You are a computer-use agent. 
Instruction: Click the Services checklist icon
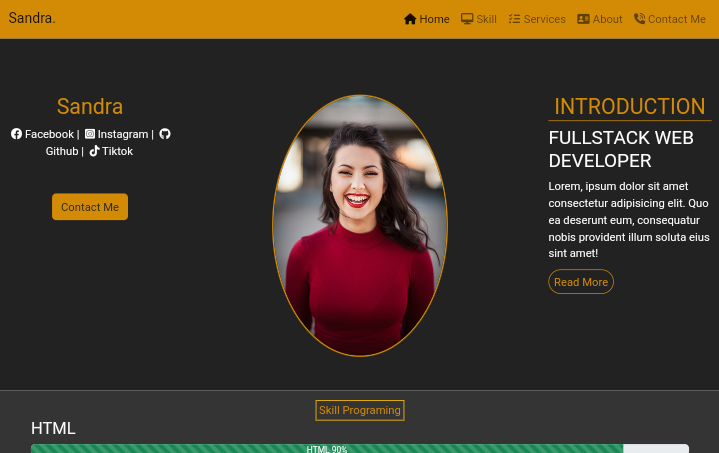click(514, 19)
